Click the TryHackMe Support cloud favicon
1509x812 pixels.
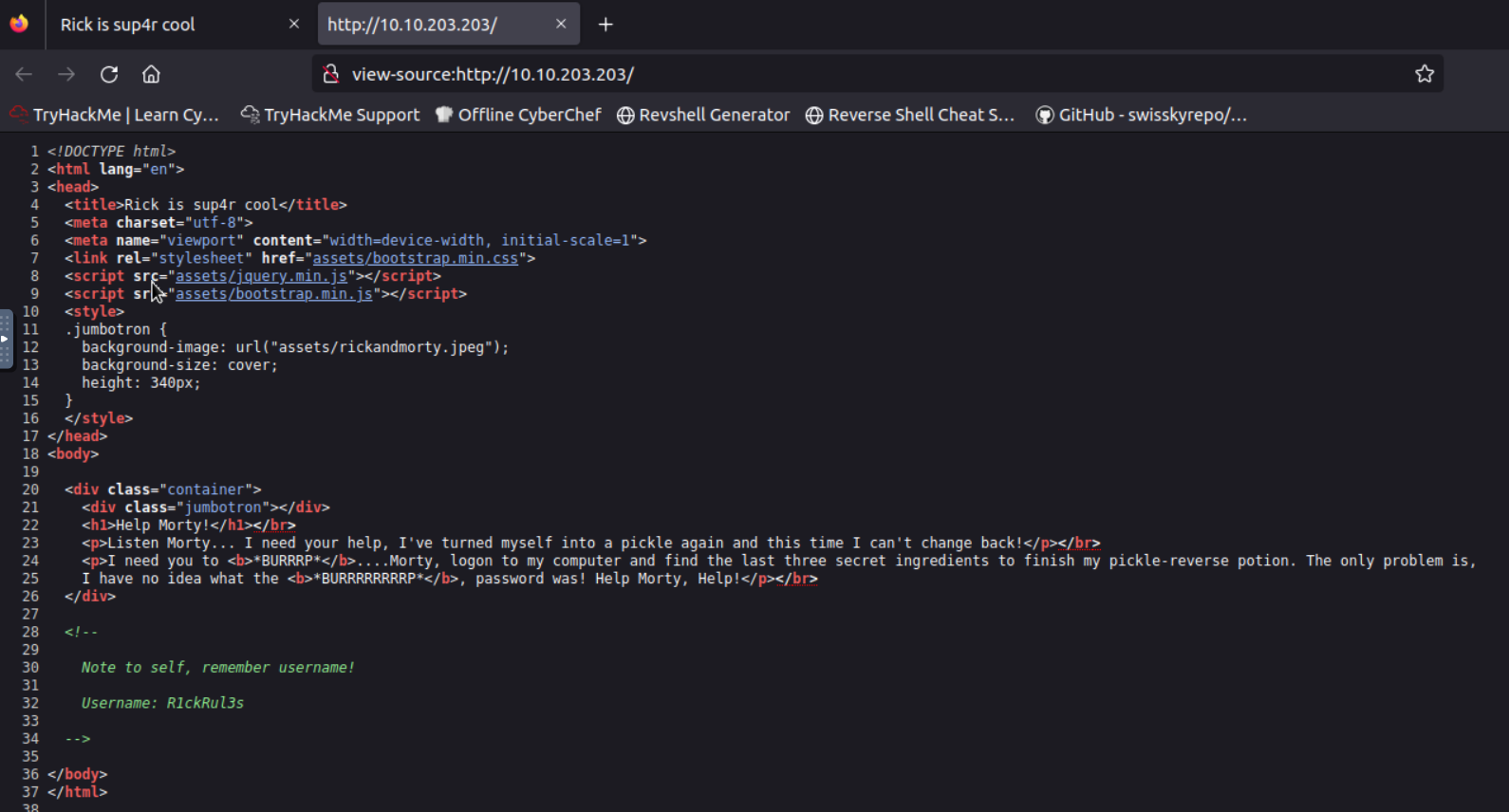pos(250,115)
